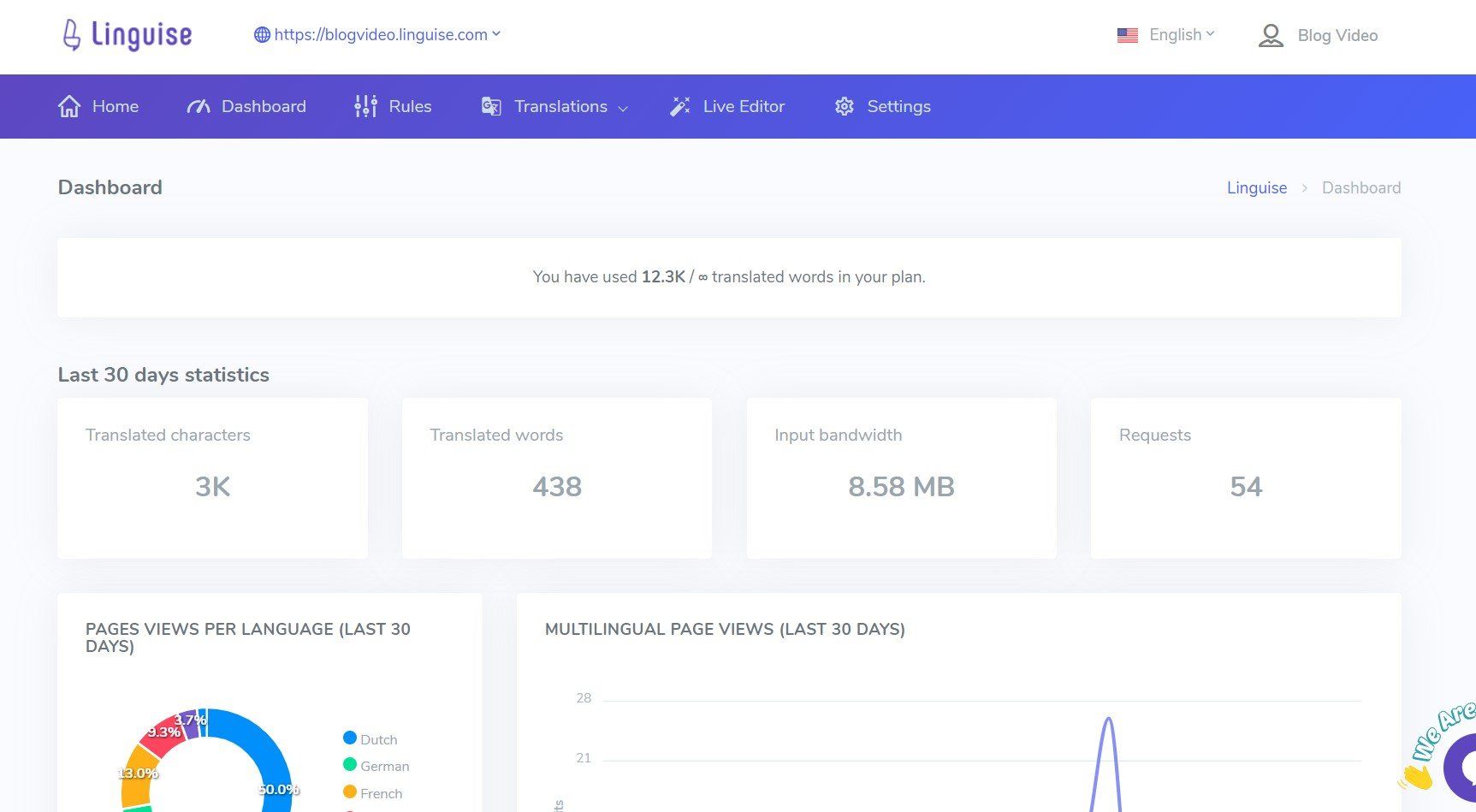
Task: Click the Translations icon in navbar
Action: pos(491,106)
